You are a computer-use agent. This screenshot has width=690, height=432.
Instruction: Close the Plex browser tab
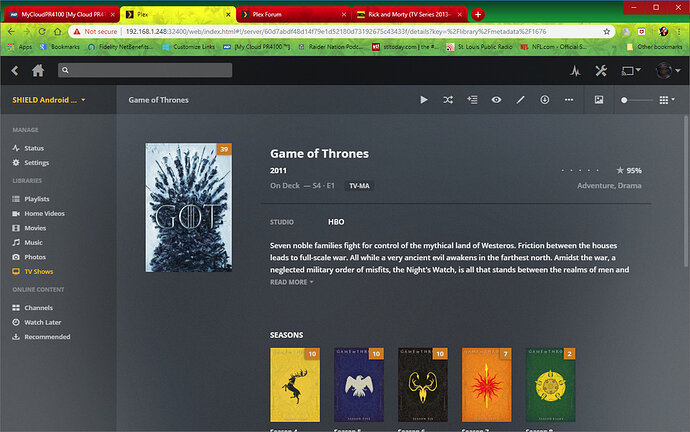coord(228,15)
